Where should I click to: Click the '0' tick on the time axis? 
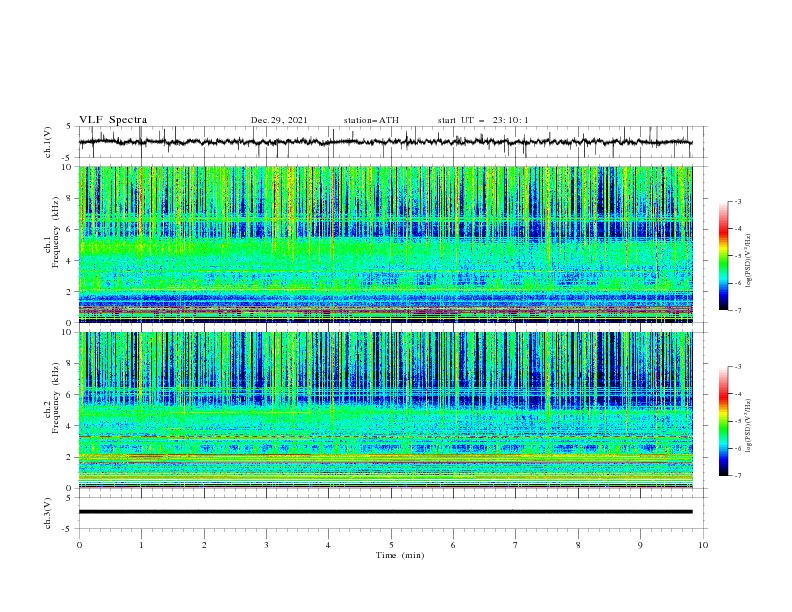[x=79, y=545]
